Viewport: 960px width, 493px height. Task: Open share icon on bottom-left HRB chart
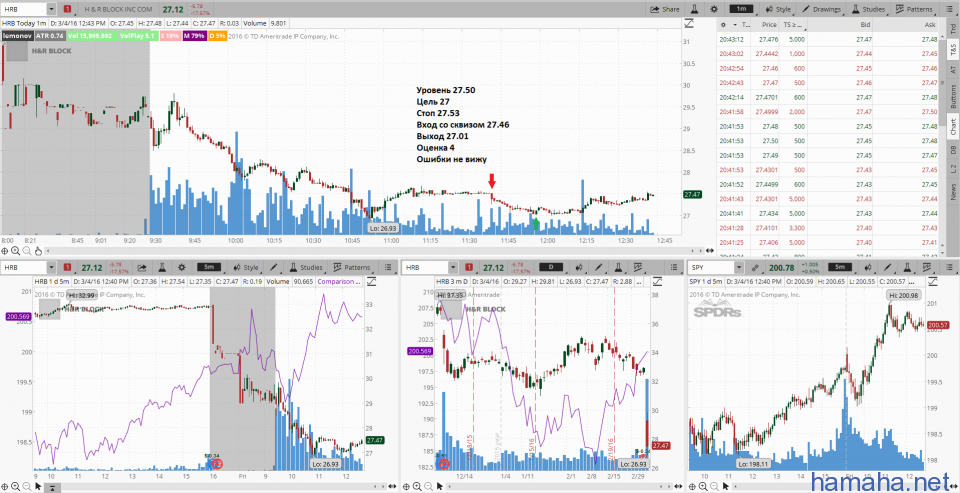(143, 268)
